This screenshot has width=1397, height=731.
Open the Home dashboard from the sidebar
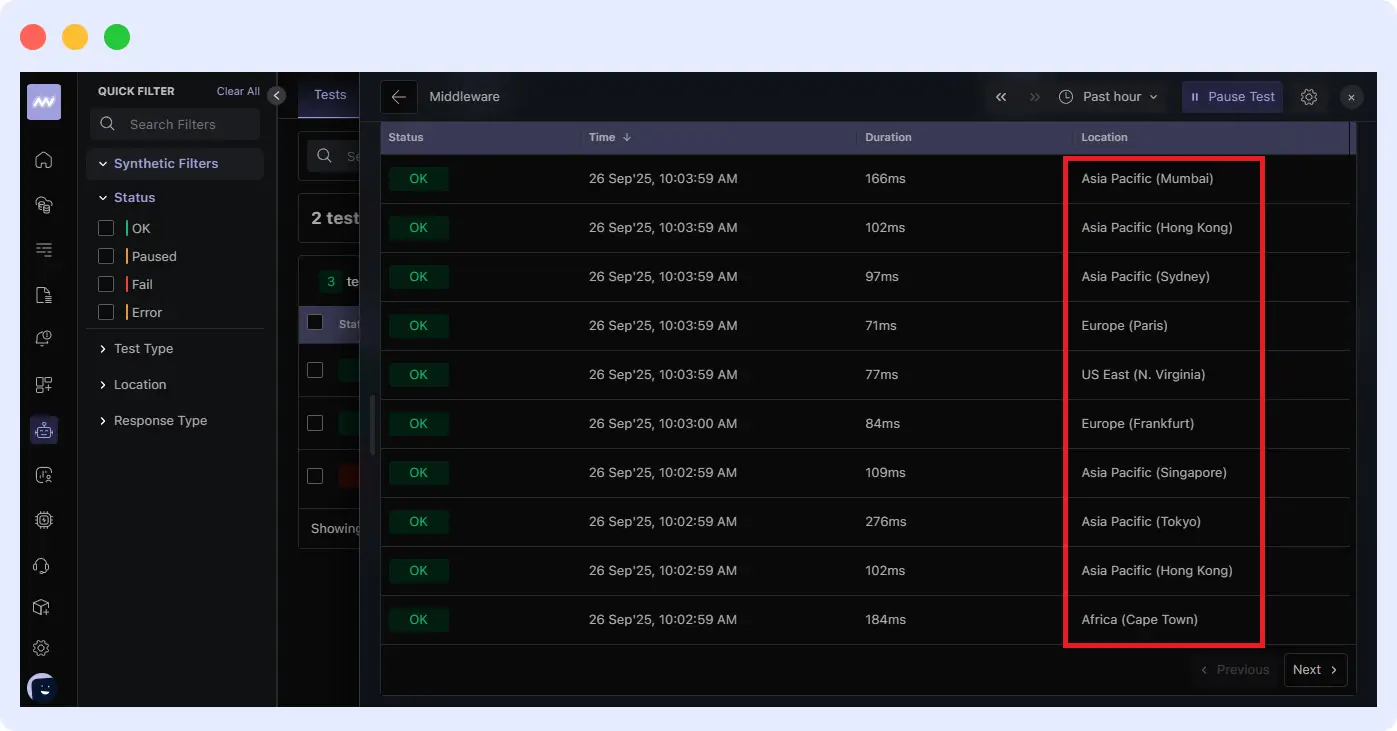[x=43, y=159]
